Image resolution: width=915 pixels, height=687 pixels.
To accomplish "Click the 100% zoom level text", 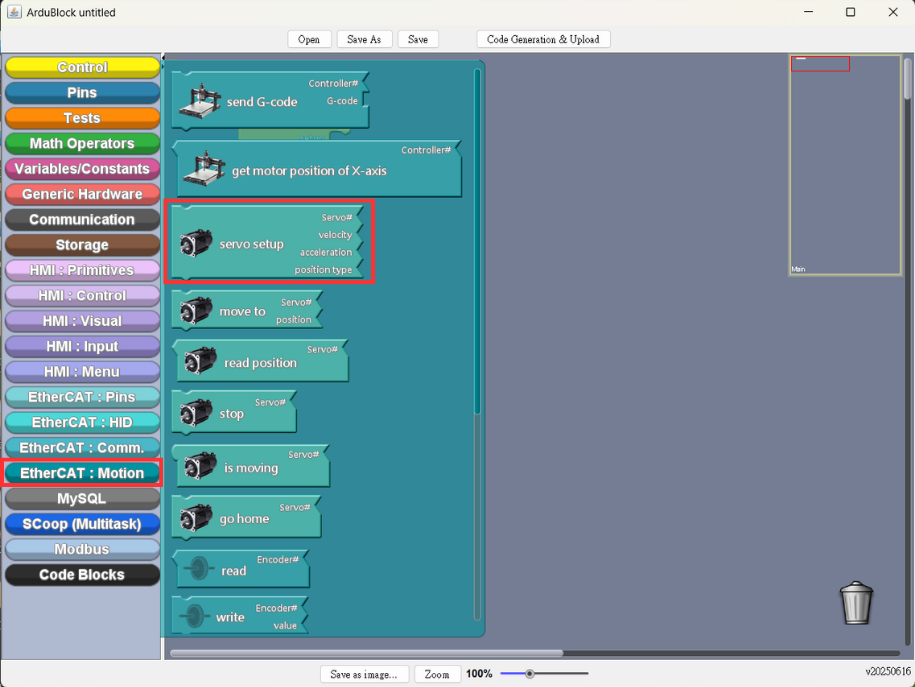I will (479, 674).
